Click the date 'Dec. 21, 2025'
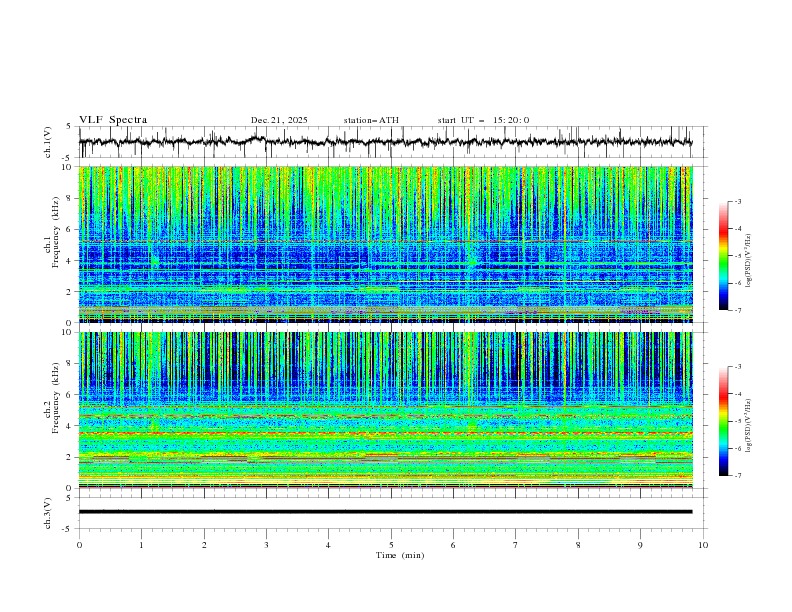Image resolution: width=792 pixels, height=612 pixels. [x=279, y=120]
